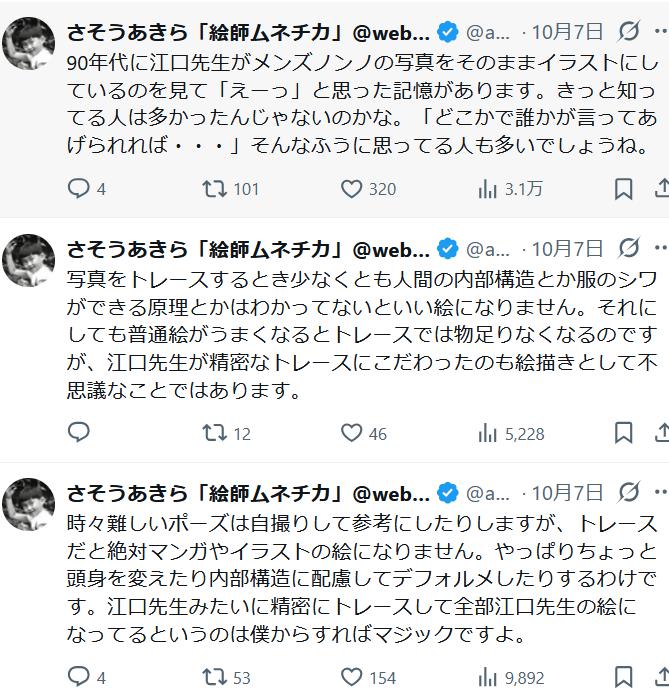
Task: Bookmark the first tweet
Action: (x=623, y=188)
